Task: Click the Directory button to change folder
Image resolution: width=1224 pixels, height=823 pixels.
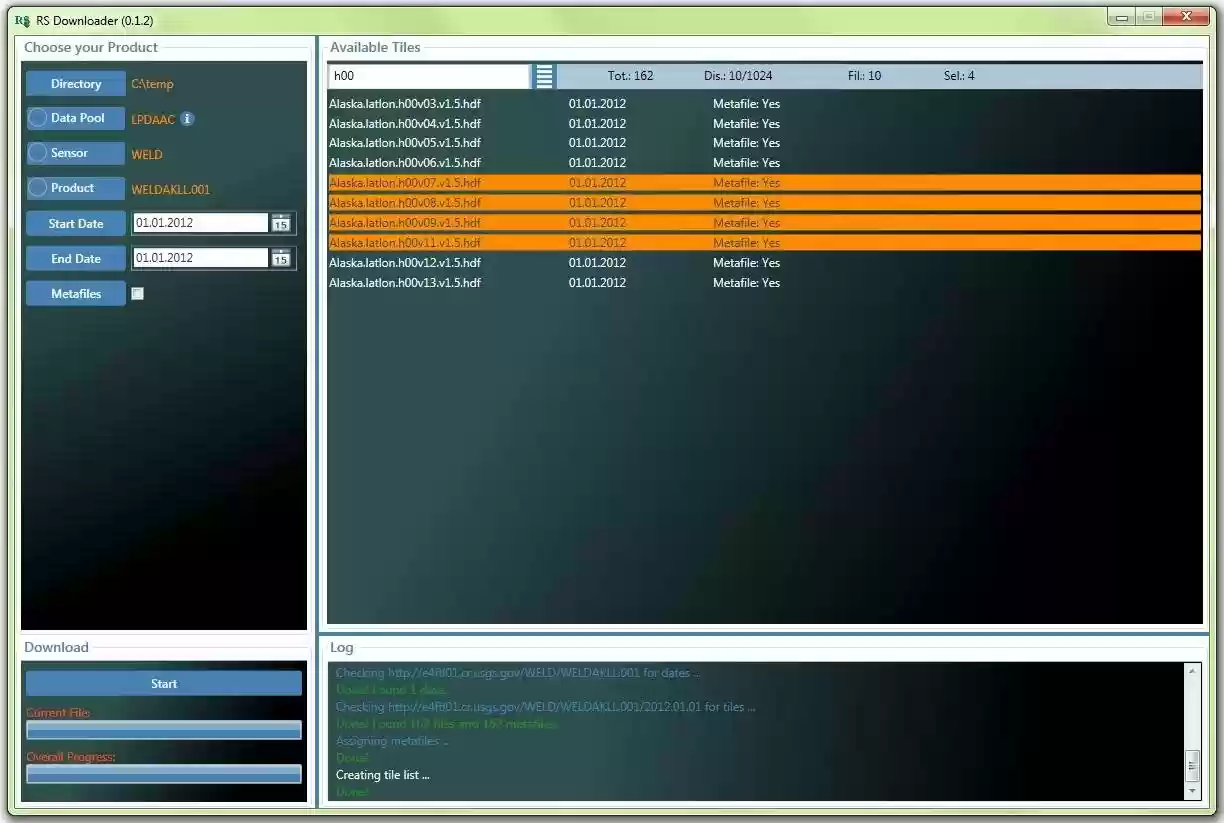Action: click(x=75, y=83)
